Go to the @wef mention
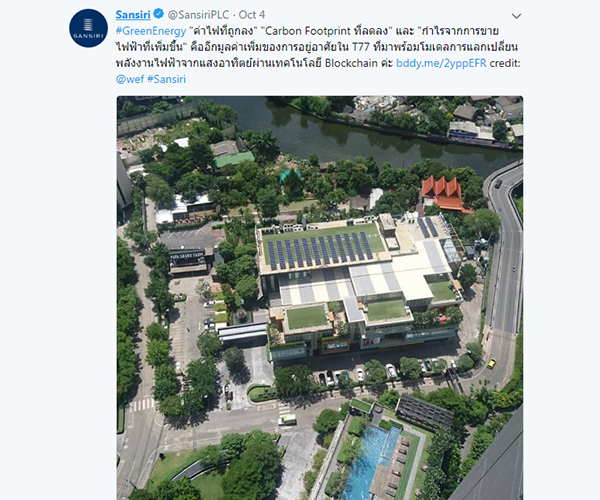 130,79
